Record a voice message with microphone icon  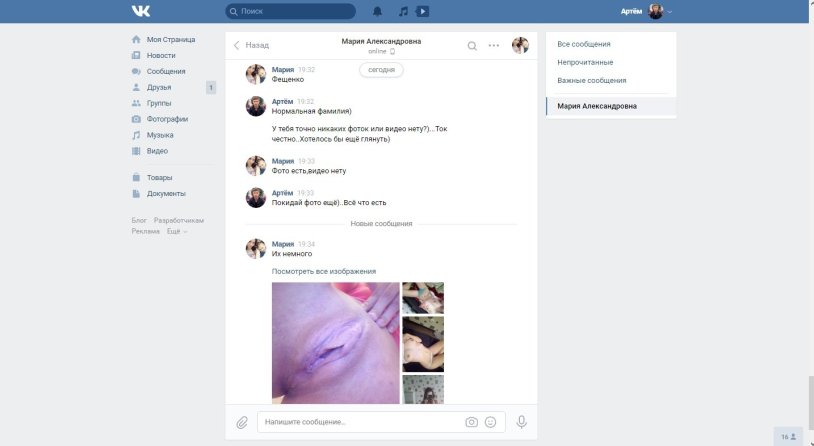(x=521, y=422)
